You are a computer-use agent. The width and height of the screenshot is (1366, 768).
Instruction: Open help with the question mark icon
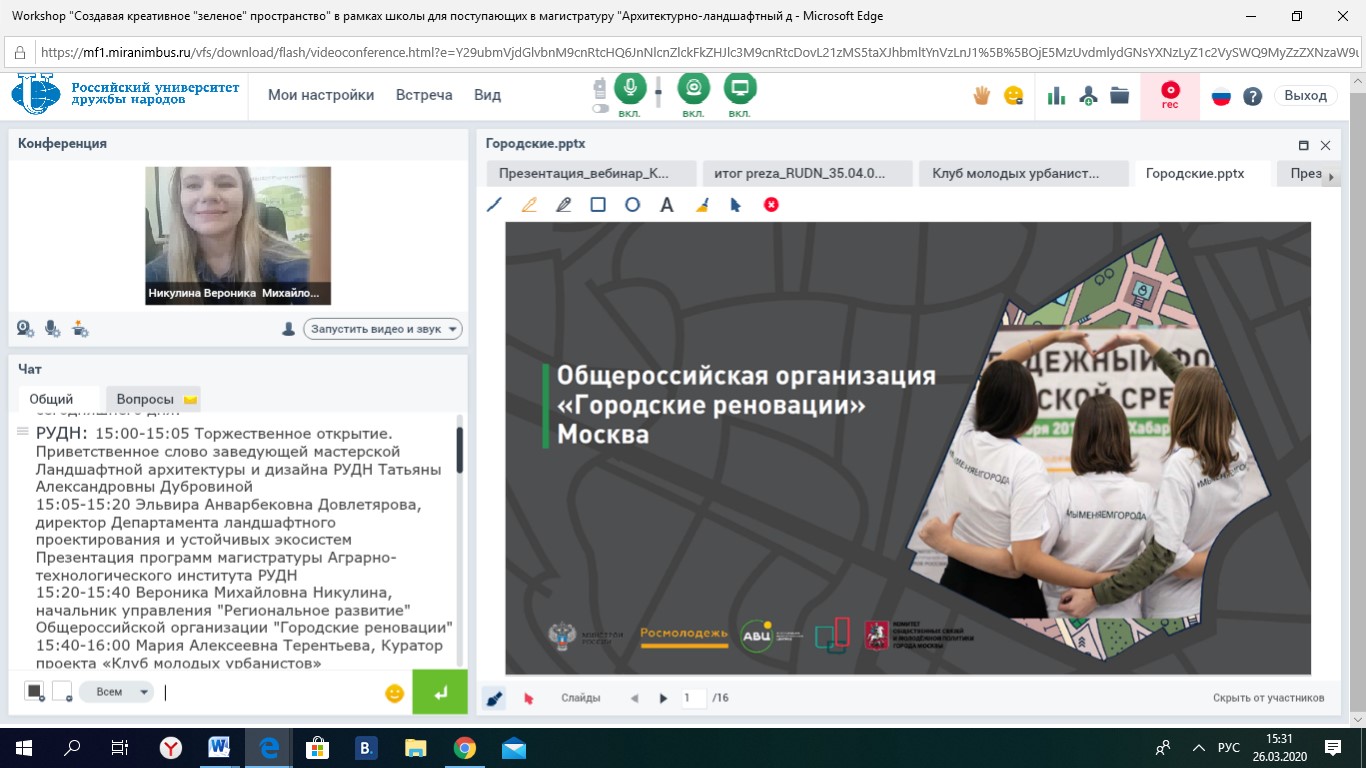1252,97
